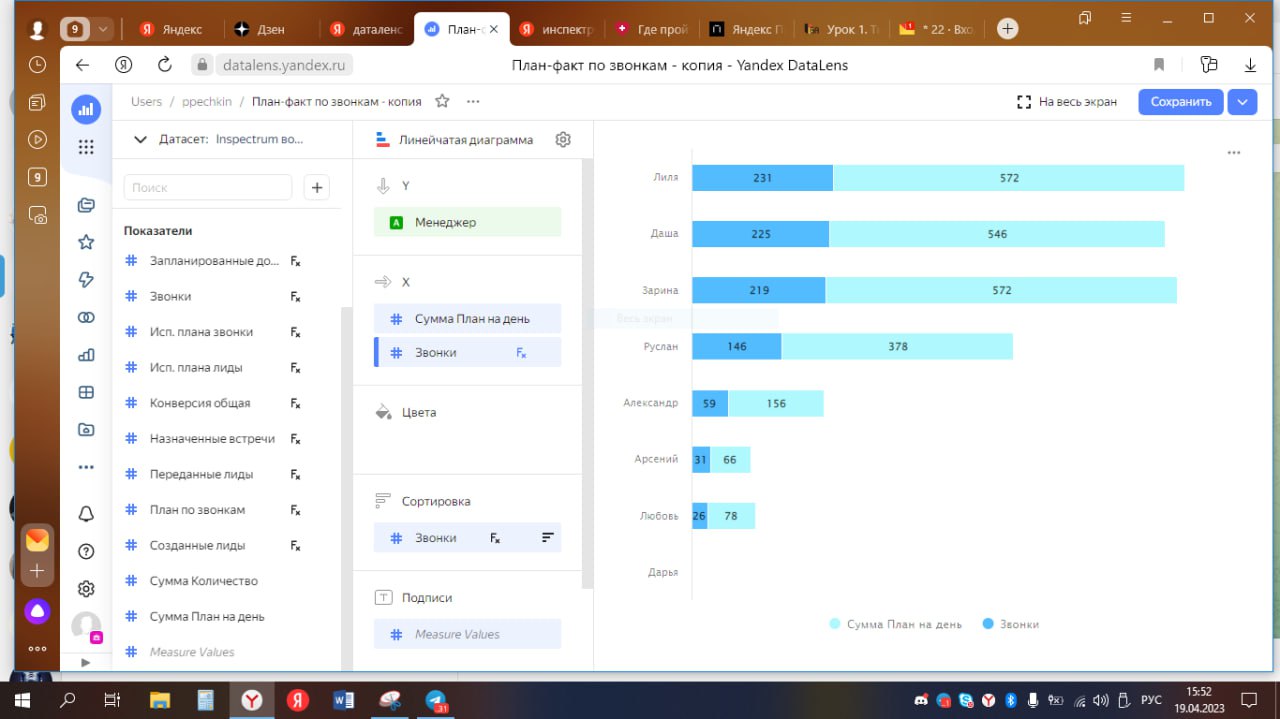Click the На весь экран button
1280x719 pixels.
coord(1067,101)
